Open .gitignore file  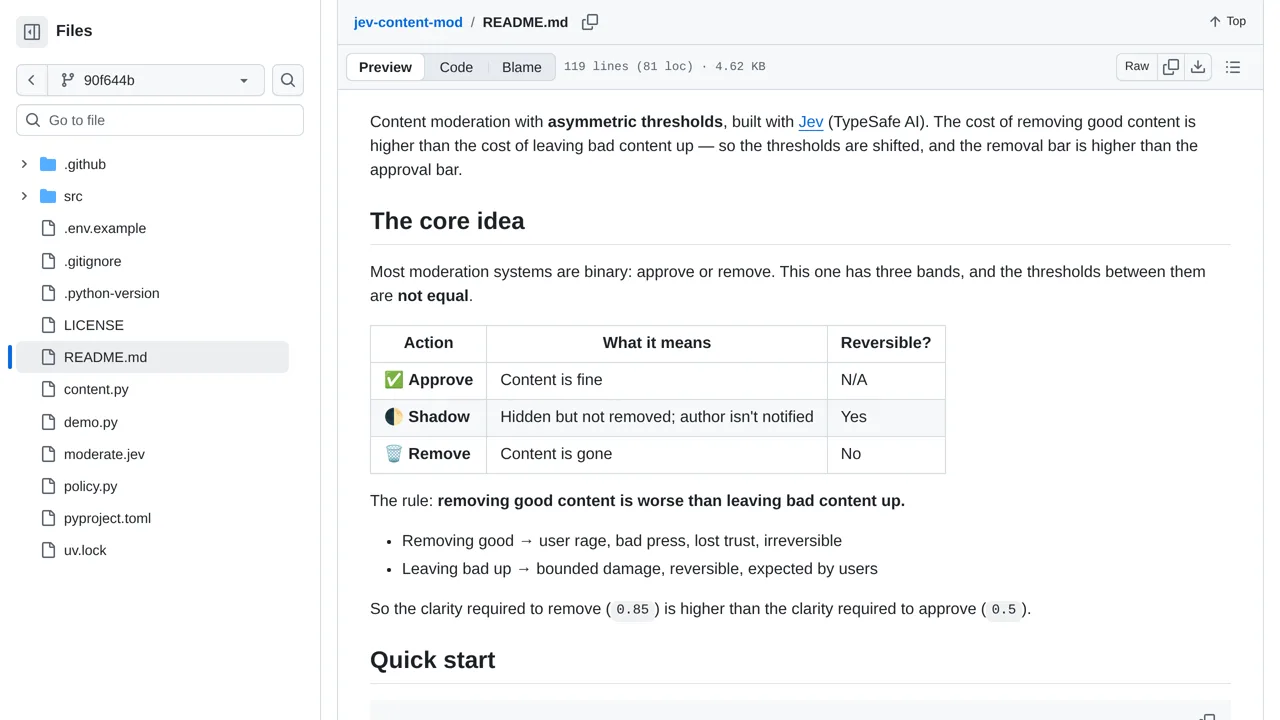(92, 261)
